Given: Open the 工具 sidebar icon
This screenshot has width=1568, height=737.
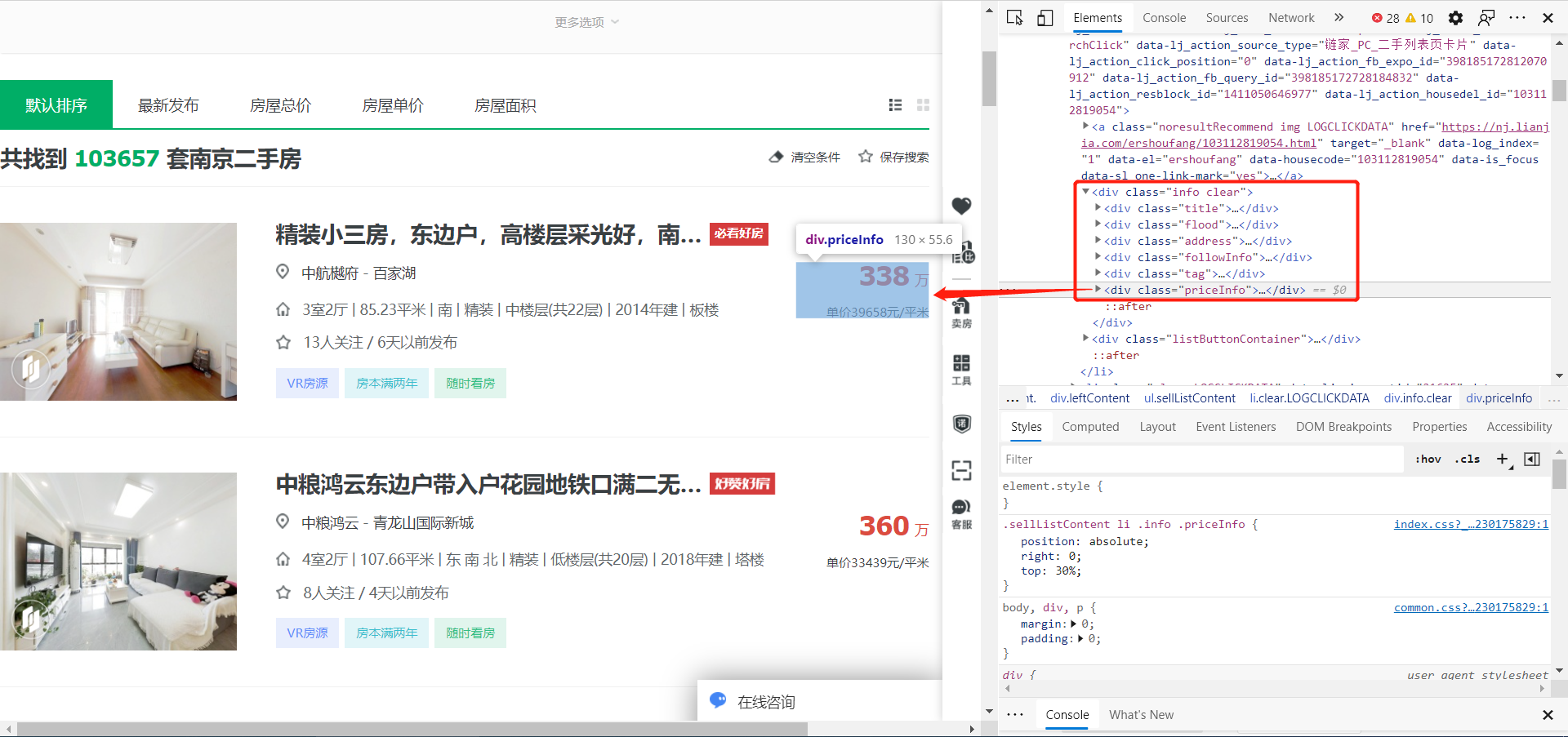Looking at the screenshot, I should click(x=962, y=370).
